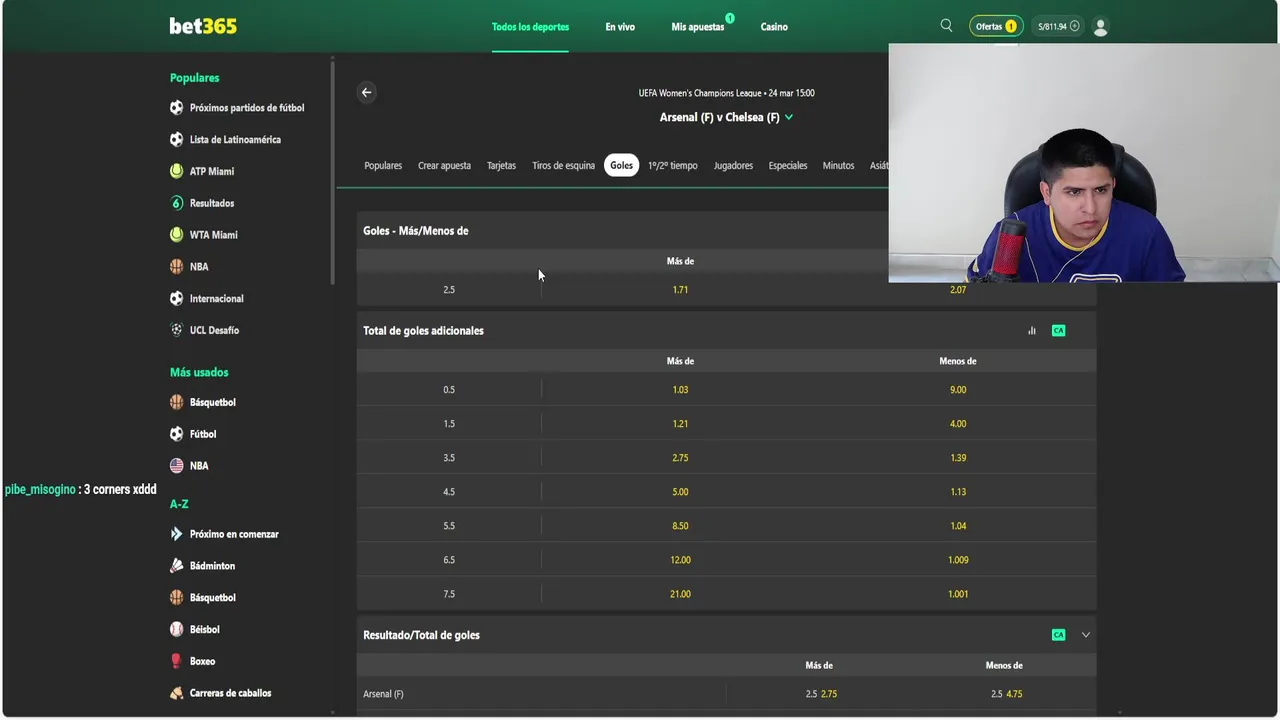This screenshot has width=1280, height=720.
Task: Select Menos de 3.5 odds 1.39
Action: click(x=958, y=458)
